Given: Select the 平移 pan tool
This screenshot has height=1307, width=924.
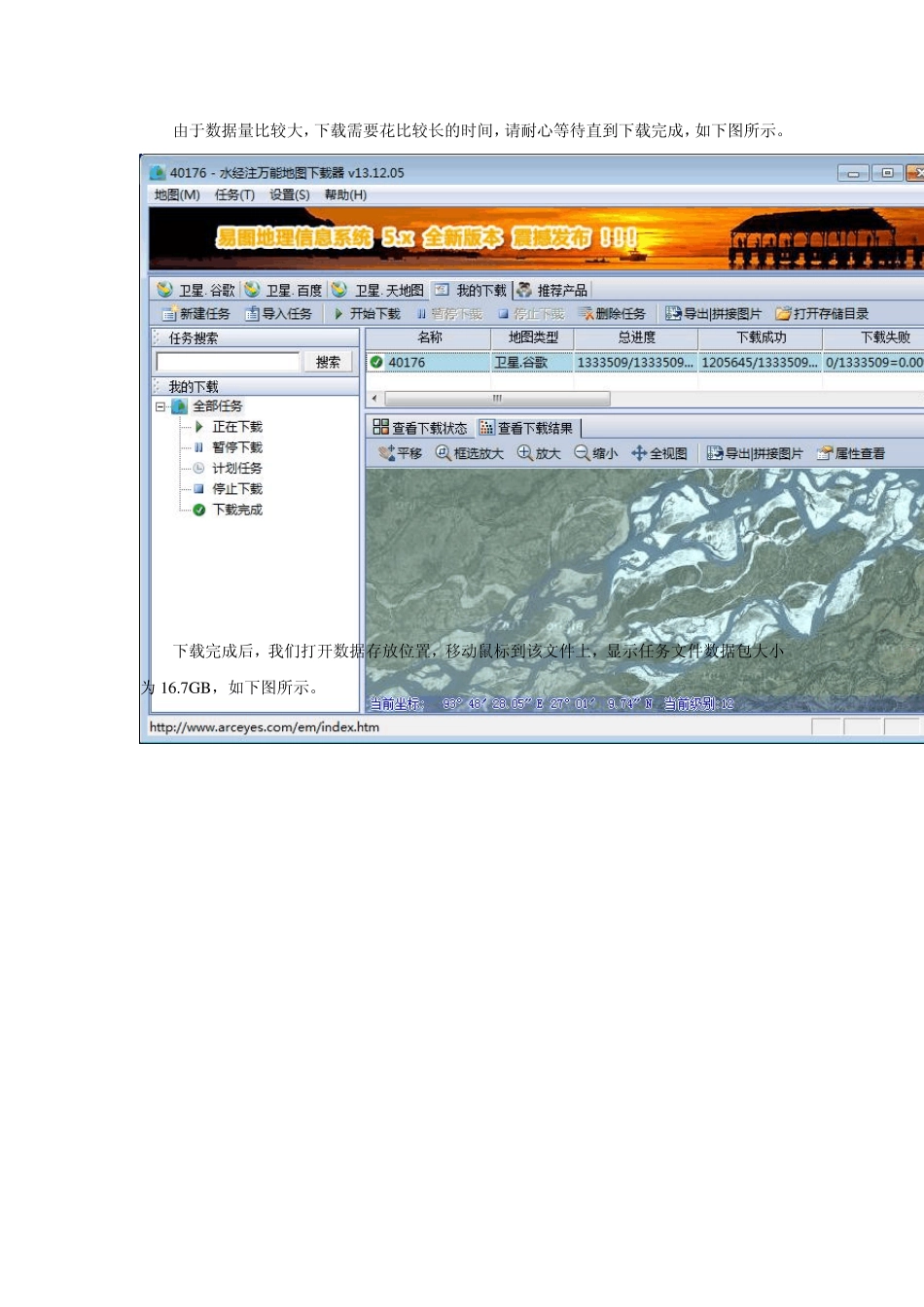Looking at the screenshot, I should click(400, 453).
